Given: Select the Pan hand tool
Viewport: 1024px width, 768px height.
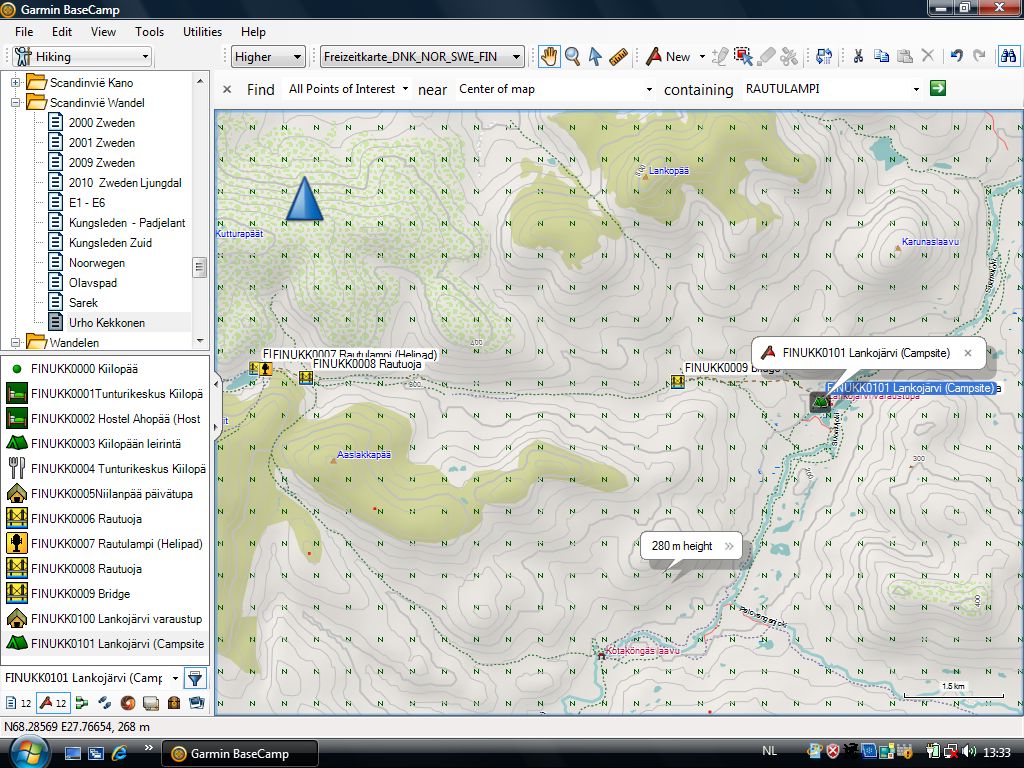Looking at the screenshot, I should pos(548,57).
